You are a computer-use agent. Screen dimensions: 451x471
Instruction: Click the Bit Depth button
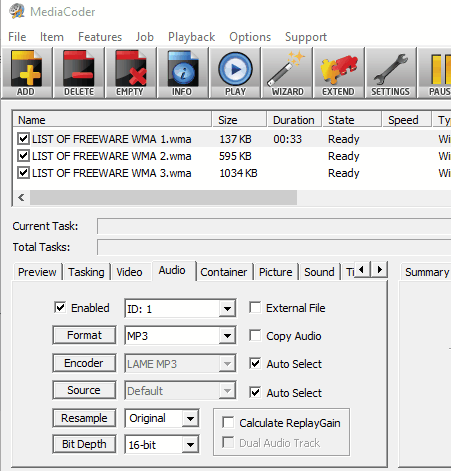[x=84, y=444]
